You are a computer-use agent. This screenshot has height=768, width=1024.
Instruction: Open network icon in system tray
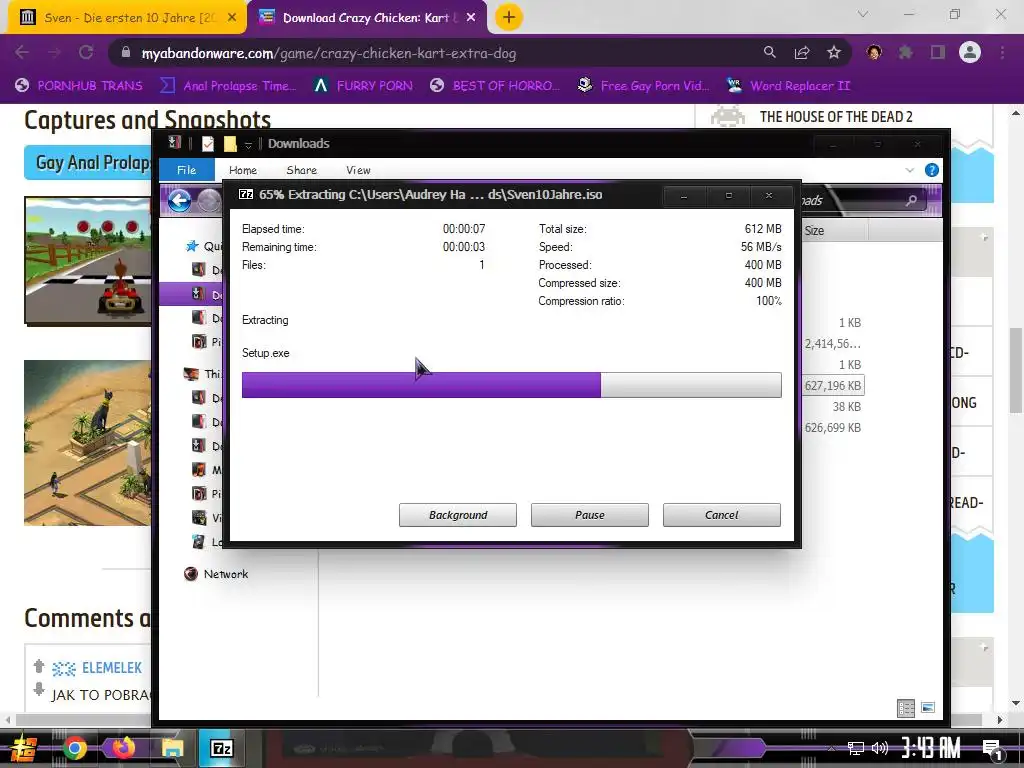(855, 748)
